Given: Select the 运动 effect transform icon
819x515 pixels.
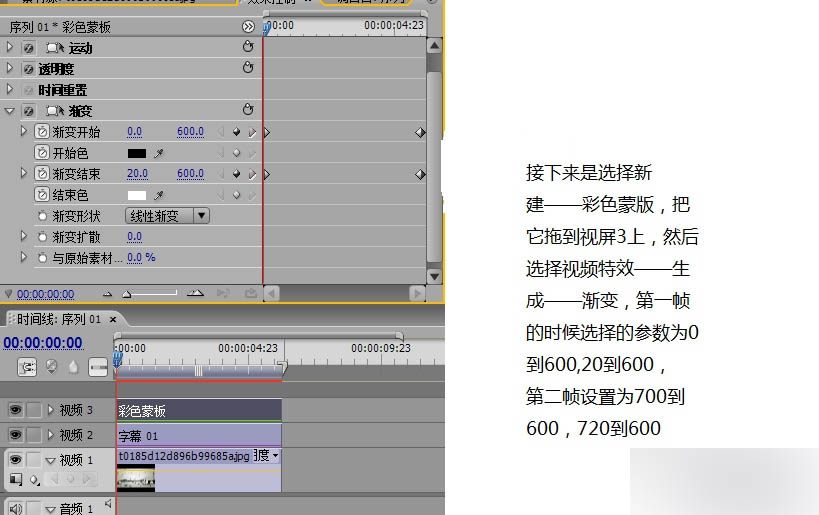Looking at the screenshot, I should (55, 48).
